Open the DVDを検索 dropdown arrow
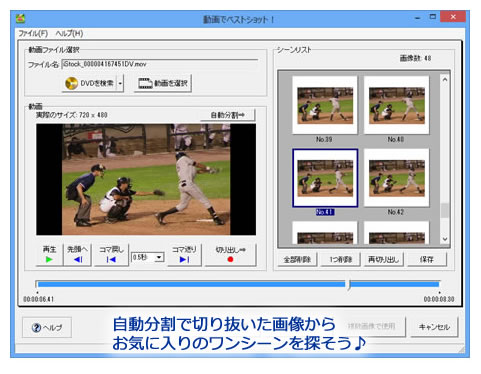This screenshot has height=374, width=481. (x=120, y=83)
